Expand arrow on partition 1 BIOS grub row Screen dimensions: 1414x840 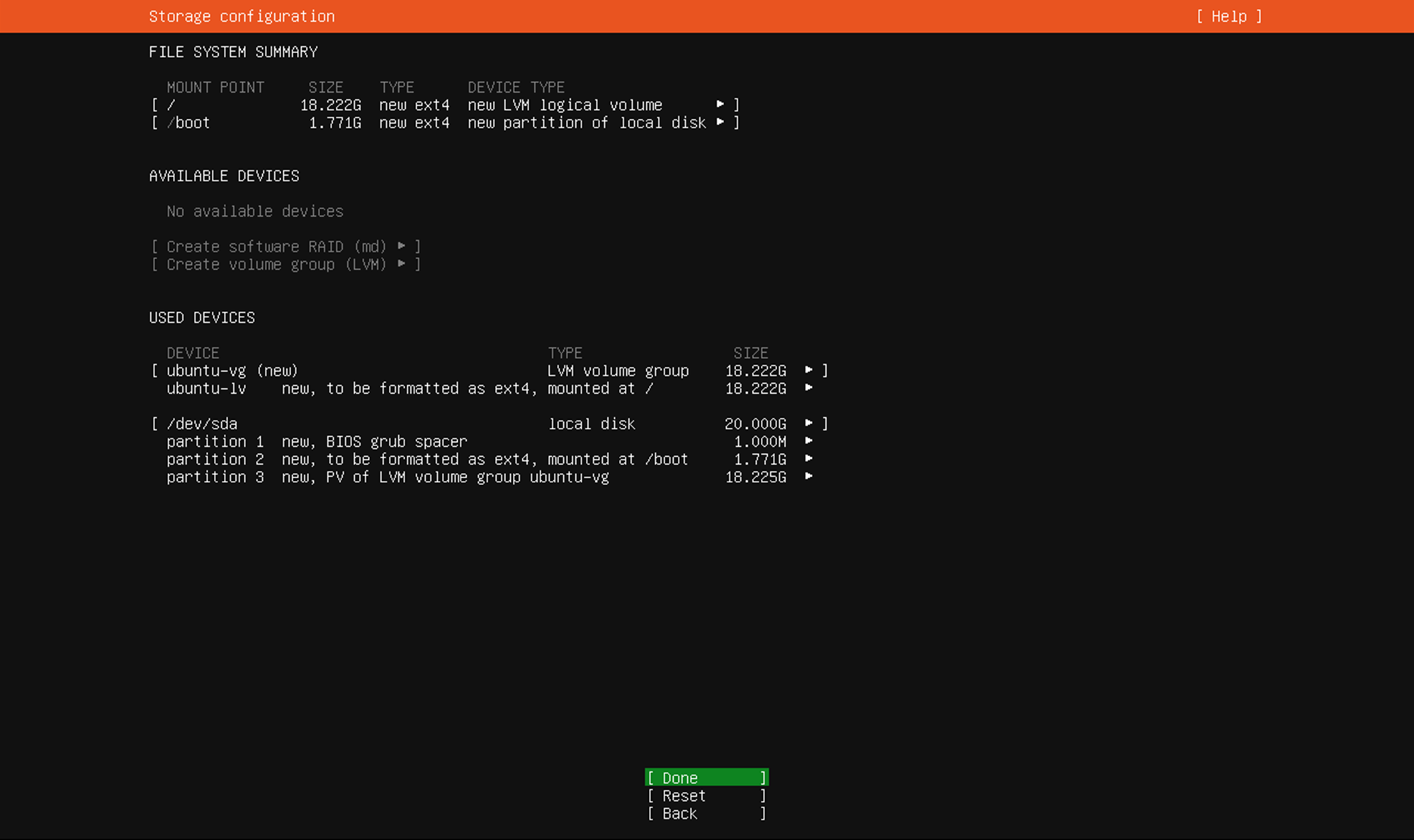(x=808, y=441)
